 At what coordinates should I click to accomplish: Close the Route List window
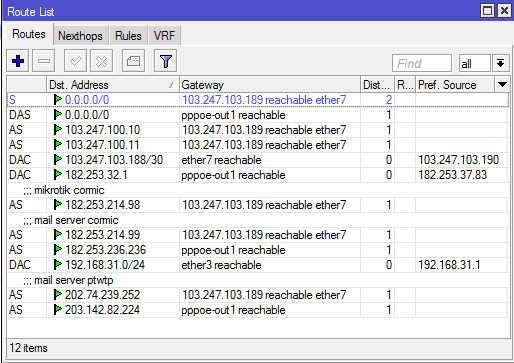click(x=504, y=11)
